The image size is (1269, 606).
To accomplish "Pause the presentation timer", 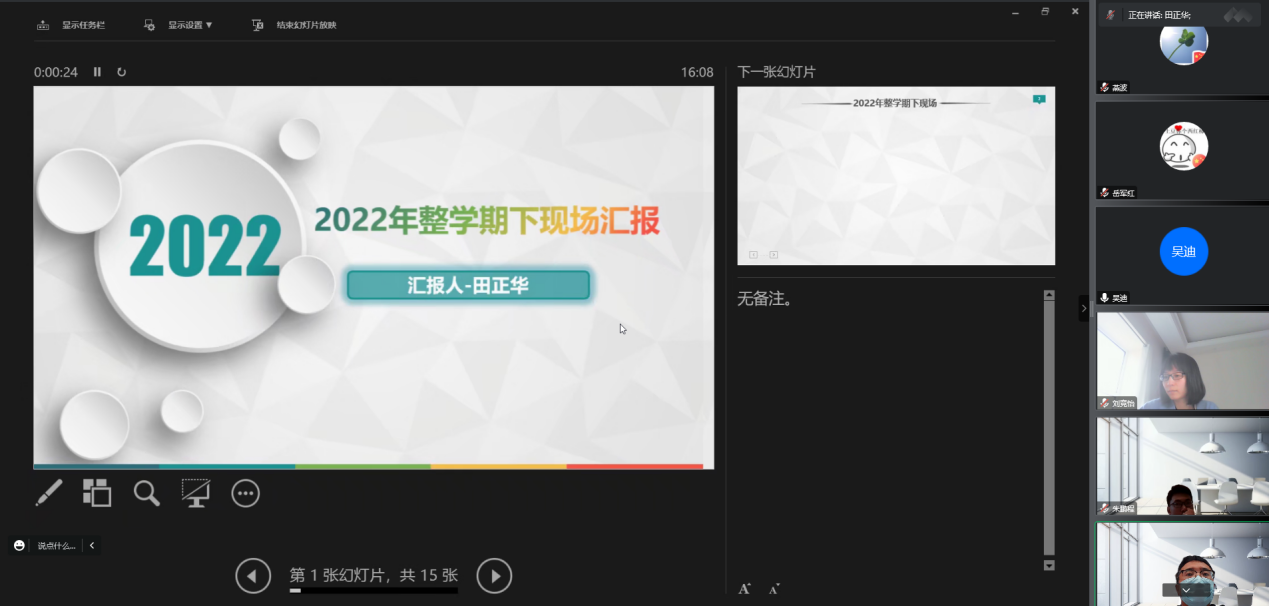I will pos(97,72).
